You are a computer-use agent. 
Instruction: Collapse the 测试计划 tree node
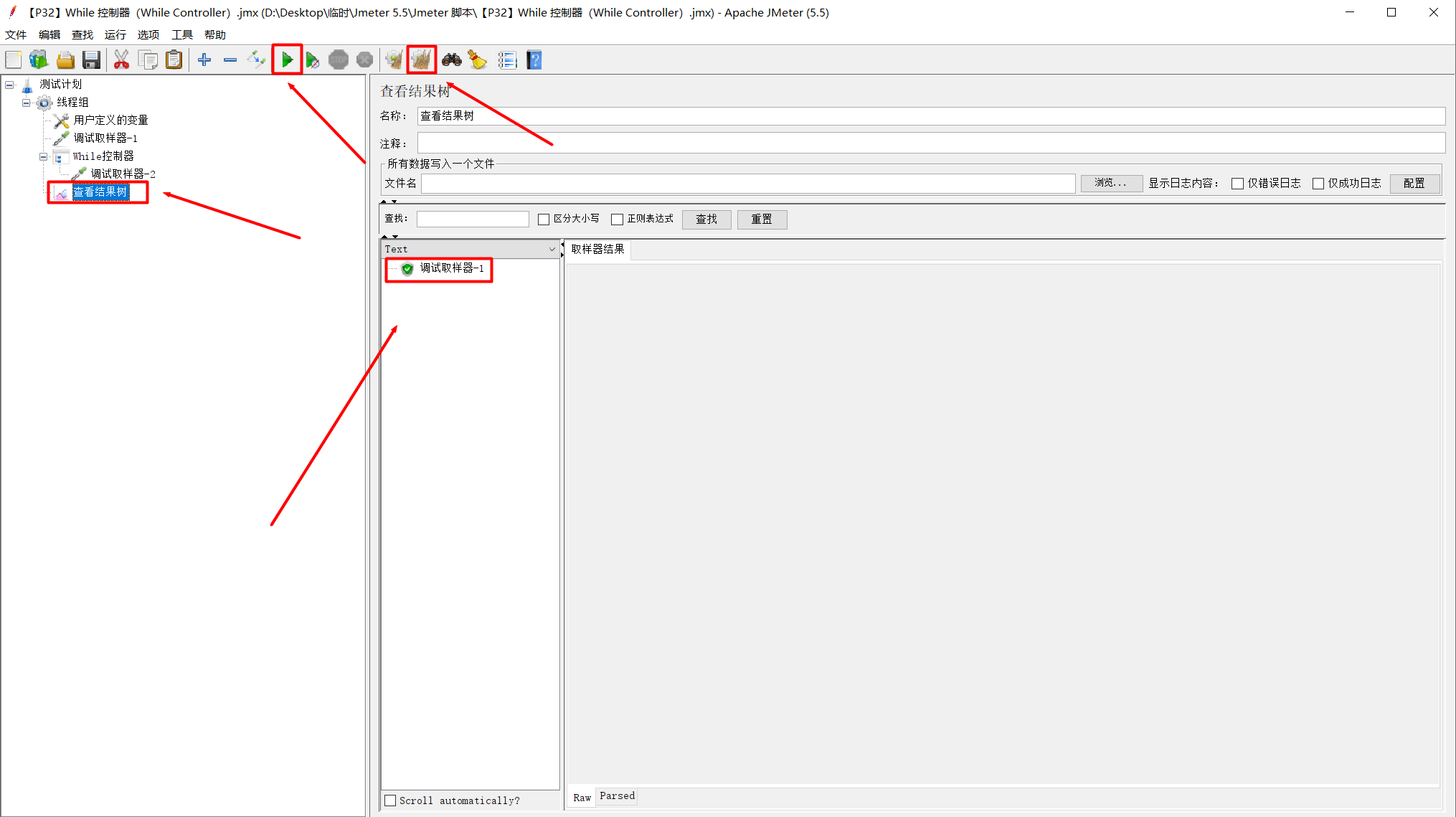pos(9,85)
